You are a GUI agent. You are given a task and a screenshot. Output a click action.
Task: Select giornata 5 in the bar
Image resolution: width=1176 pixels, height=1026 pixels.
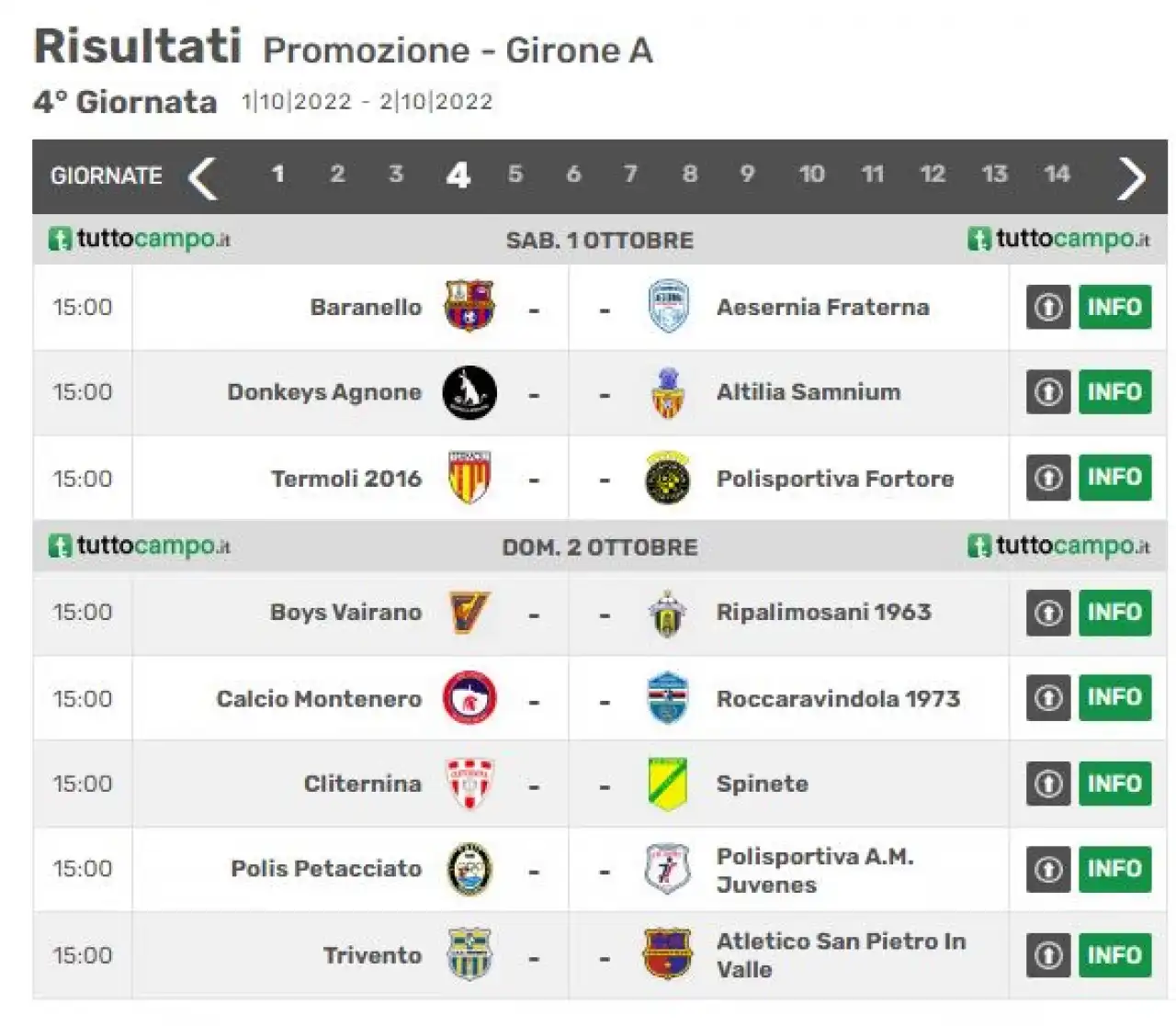point(515,175)
